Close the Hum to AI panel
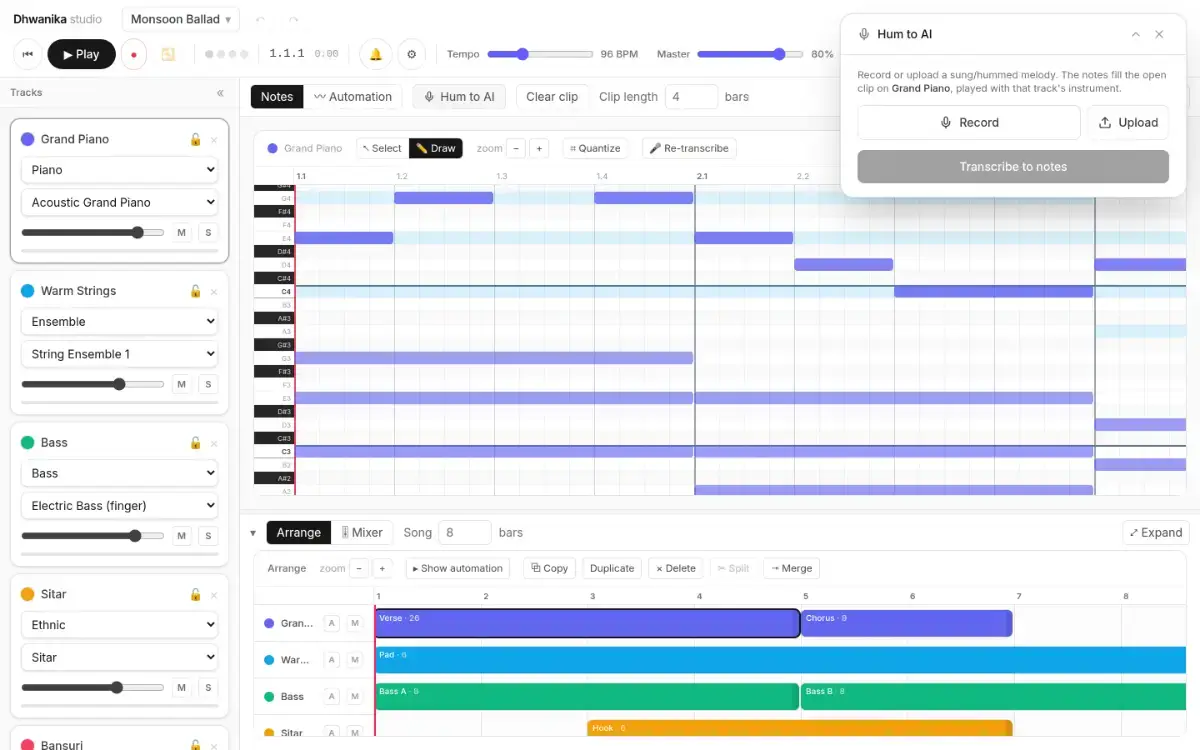Image resolution: width=1200 pixels, height=750 pixels. point(1159,34)
